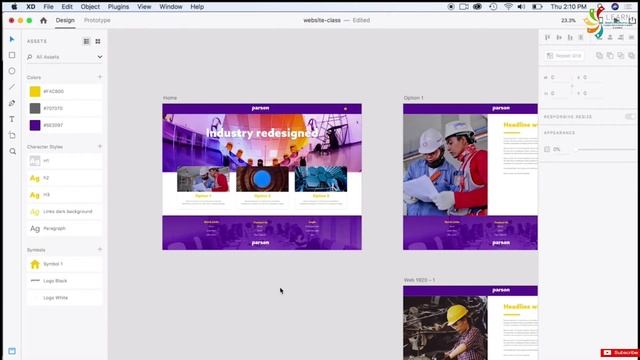640x360 pixels.
Task: Select the gray #707070 color swatch
Action: pyautogui.click(x=35, y=108)
